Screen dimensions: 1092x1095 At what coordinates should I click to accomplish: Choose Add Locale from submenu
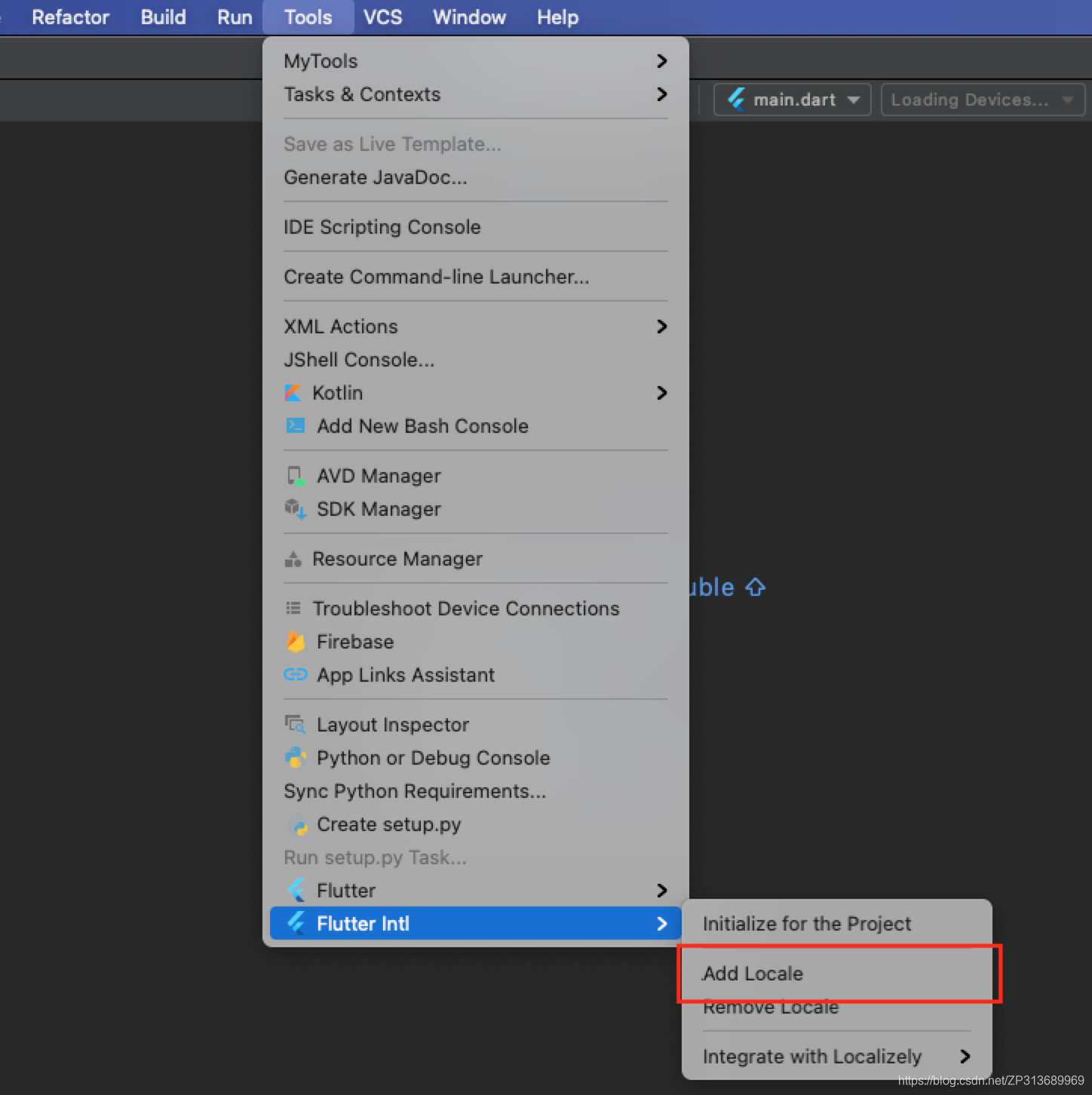[x=837, y=974]
